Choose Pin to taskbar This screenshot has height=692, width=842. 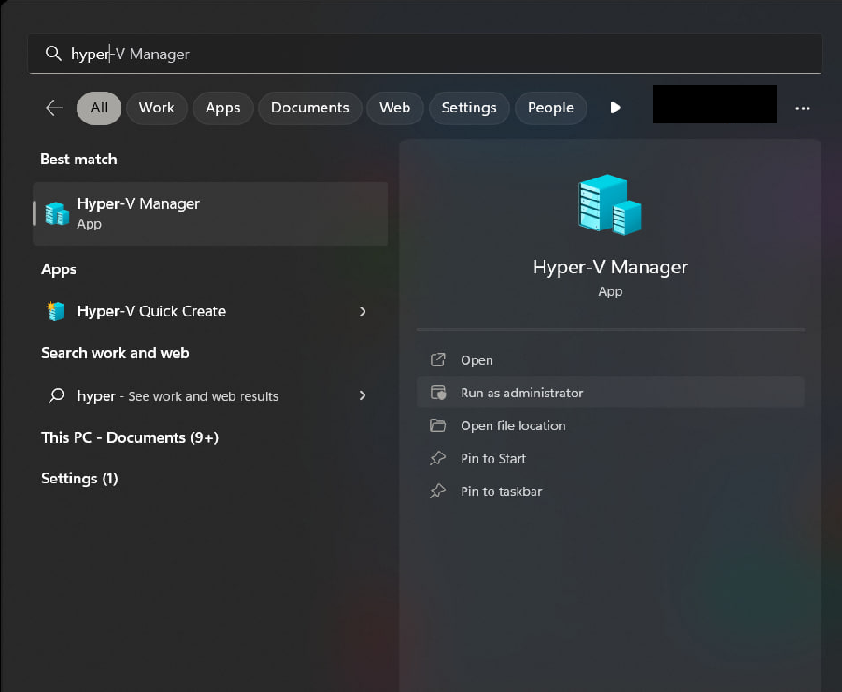pos(611,491)
